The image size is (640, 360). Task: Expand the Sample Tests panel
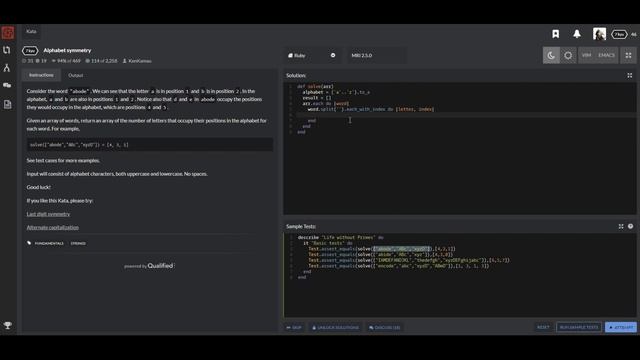click(621, 227)
